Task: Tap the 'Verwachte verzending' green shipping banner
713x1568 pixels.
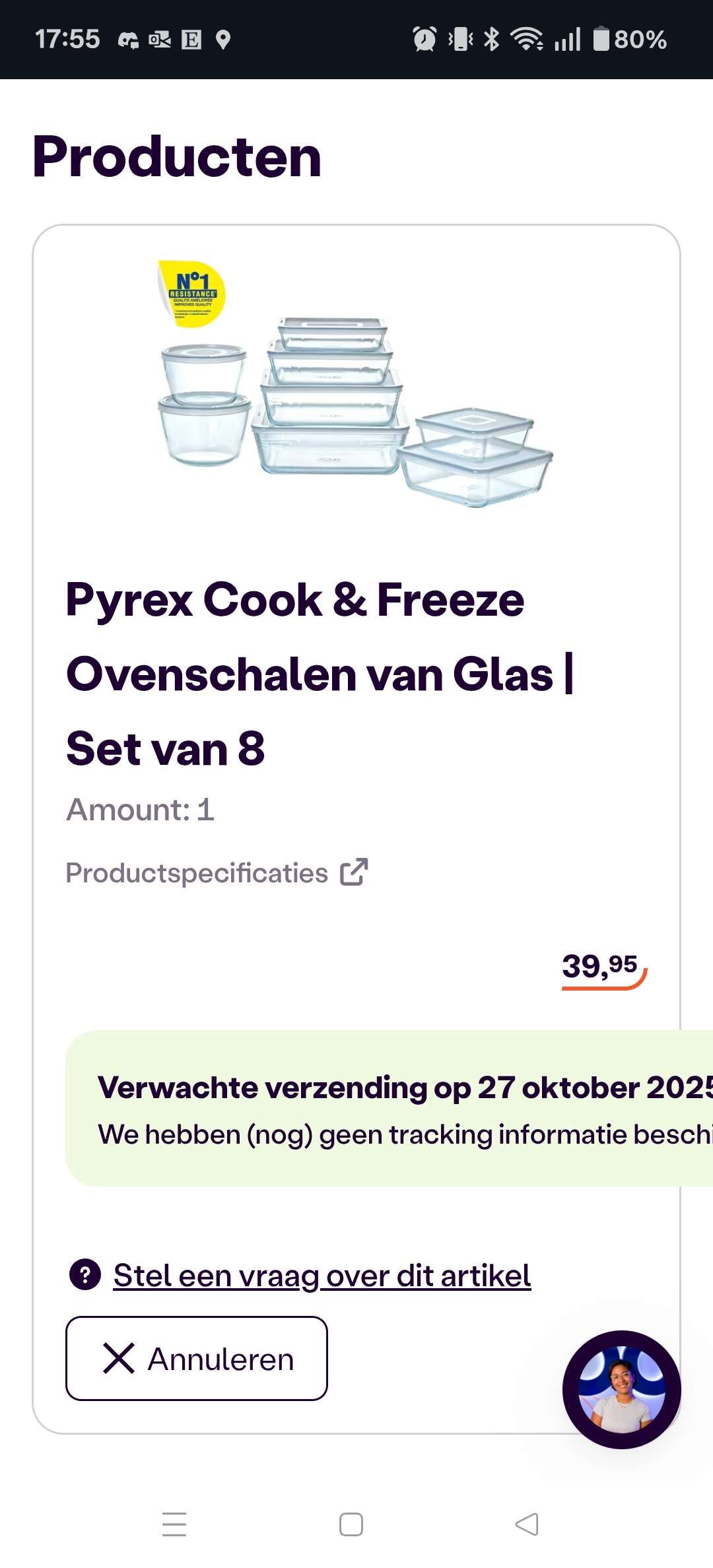Action: (390, 1109)
